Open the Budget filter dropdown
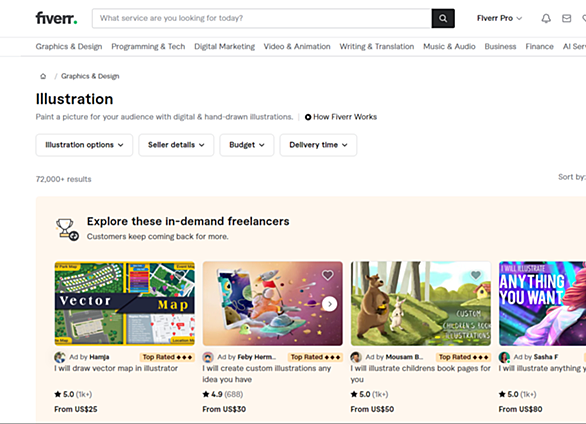 [247, 145]
